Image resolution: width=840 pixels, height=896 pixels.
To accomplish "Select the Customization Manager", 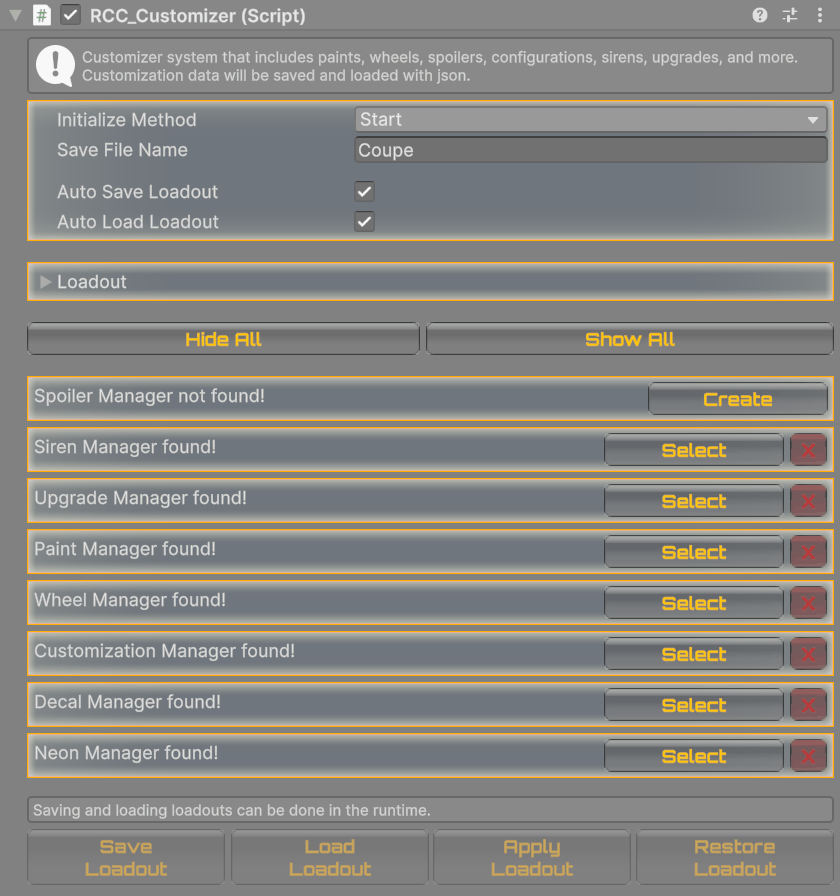I will tap(694, 654).
